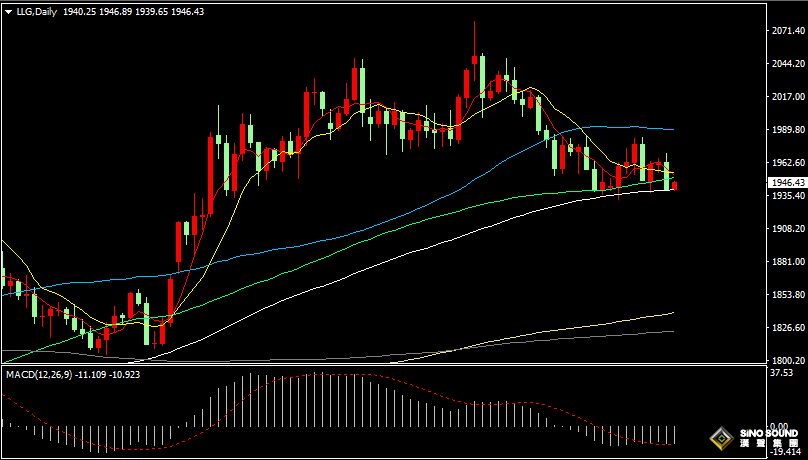Select the MACD(12,26,9) indicator label
The image size is (808, 460).
pyautogui.click(x=39, y=374)
